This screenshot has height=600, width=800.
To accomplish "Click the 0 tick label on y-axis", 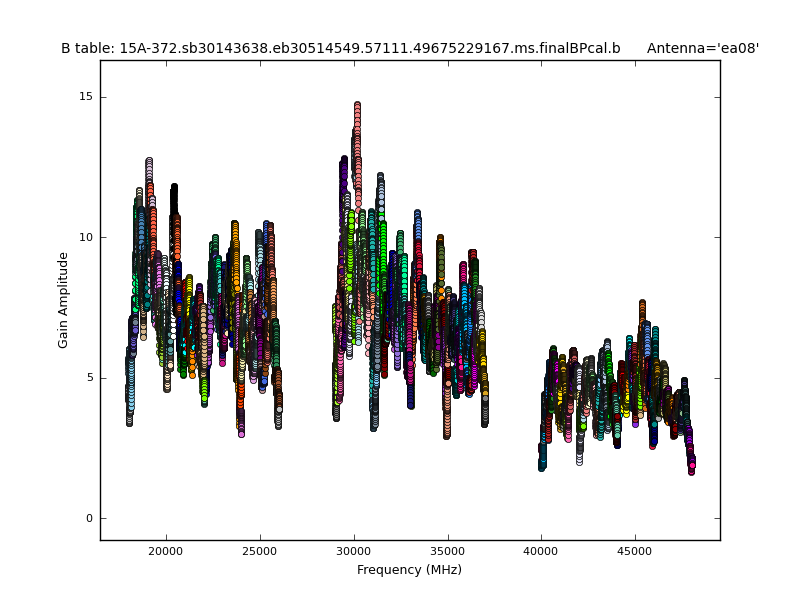I will (88, 518).
